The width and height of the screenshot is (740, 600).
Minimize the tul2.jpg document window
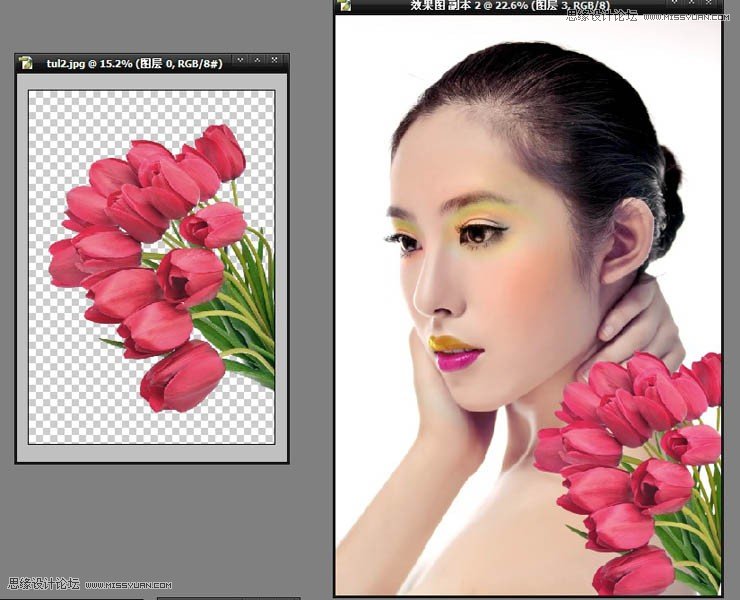tap(240, 60)
